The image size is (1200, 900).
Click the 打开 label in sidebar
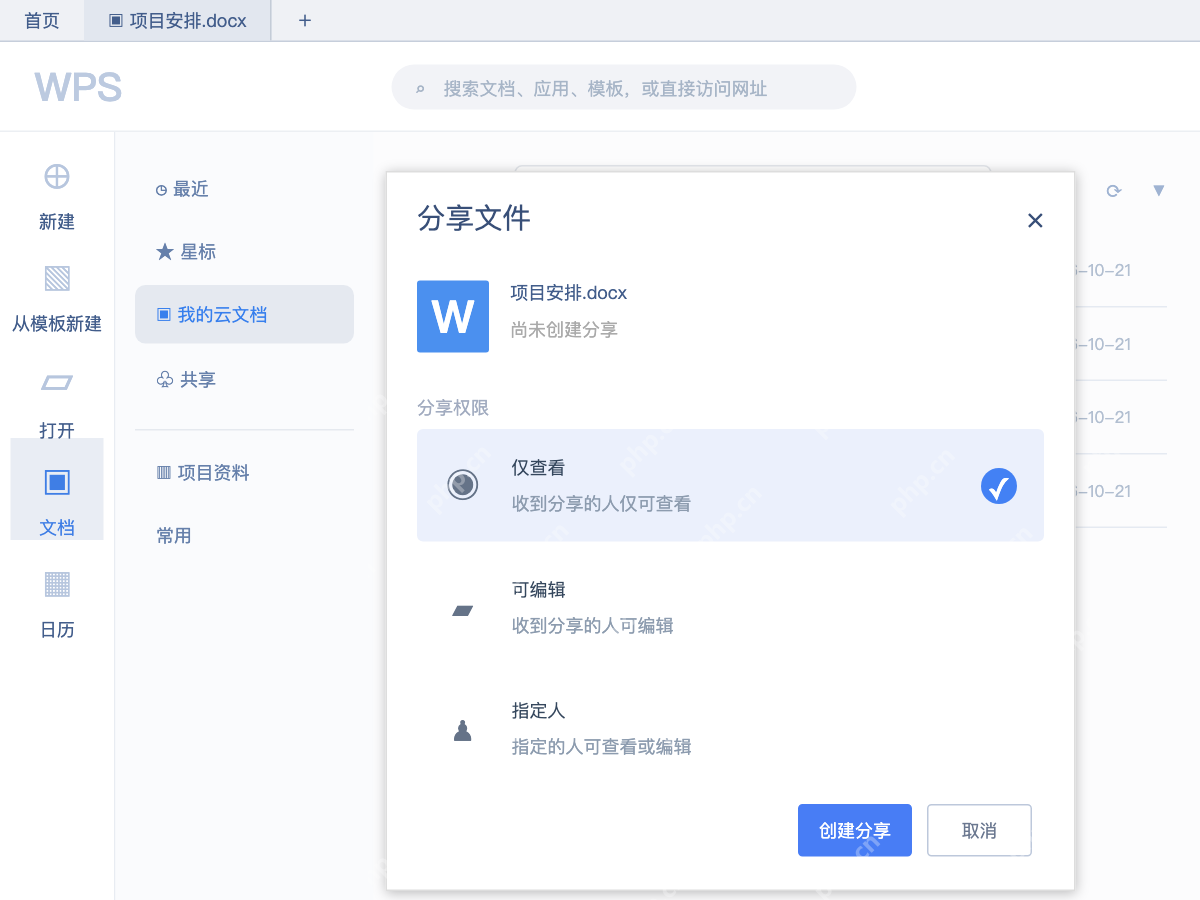(x=57, y=430)
